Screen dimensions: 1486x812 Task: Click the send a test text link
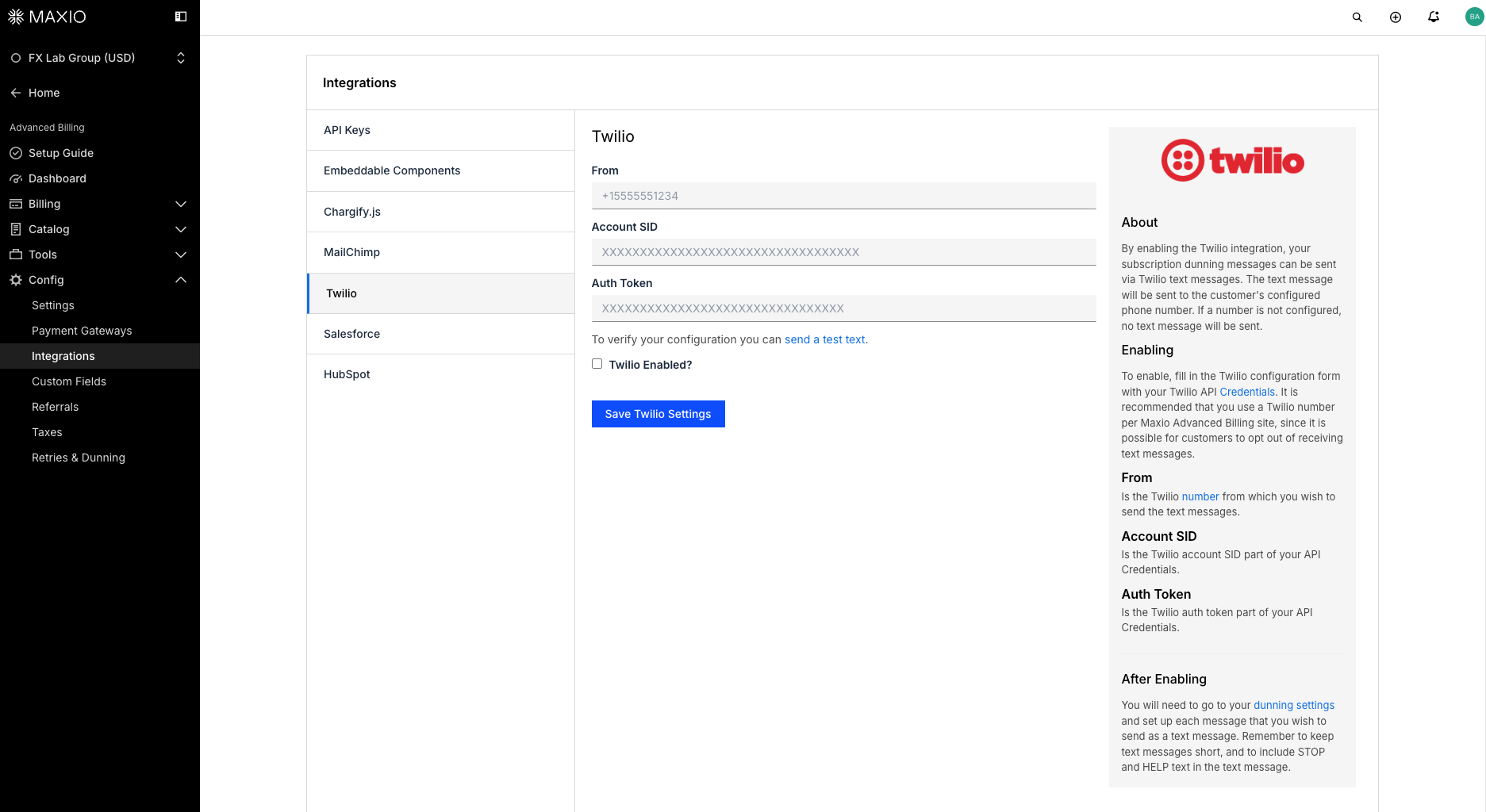[824, 339]
